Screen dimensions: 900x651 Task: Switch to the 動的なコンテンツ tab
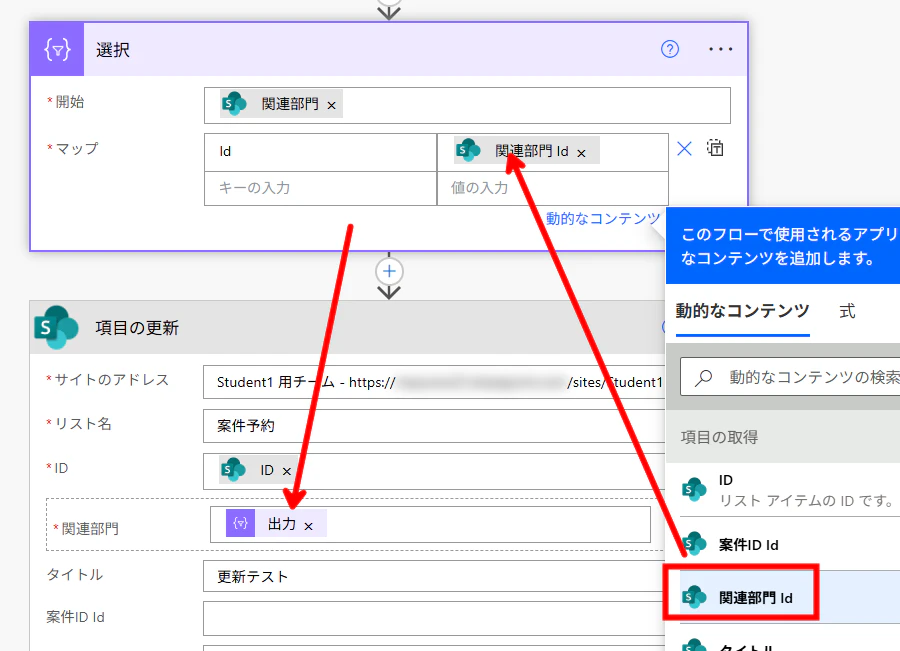pyautogui.click(x=742, y=311)
